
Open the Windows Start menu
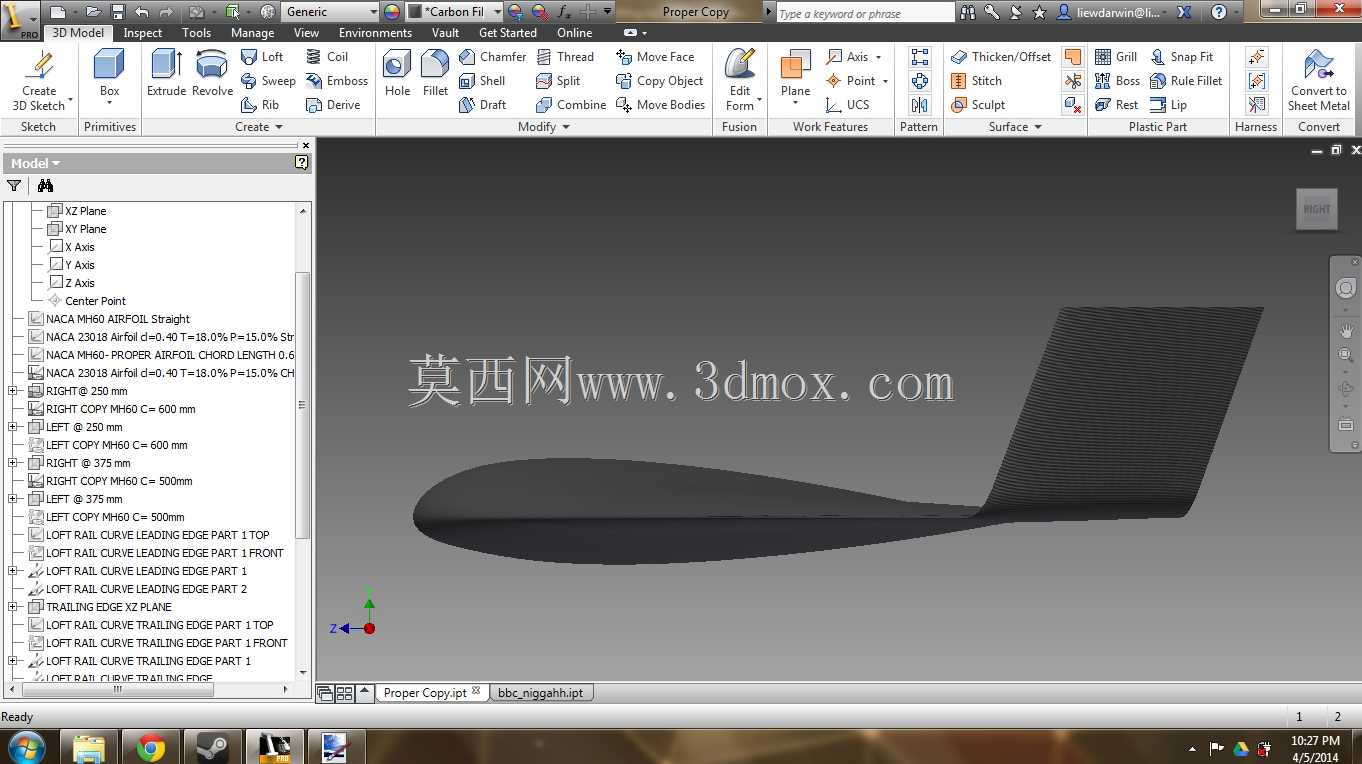26,747
